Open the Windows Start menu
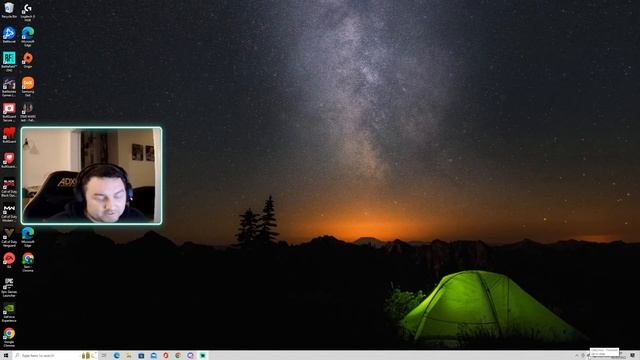The image size is (640, 360). click(x=6, y=356)
